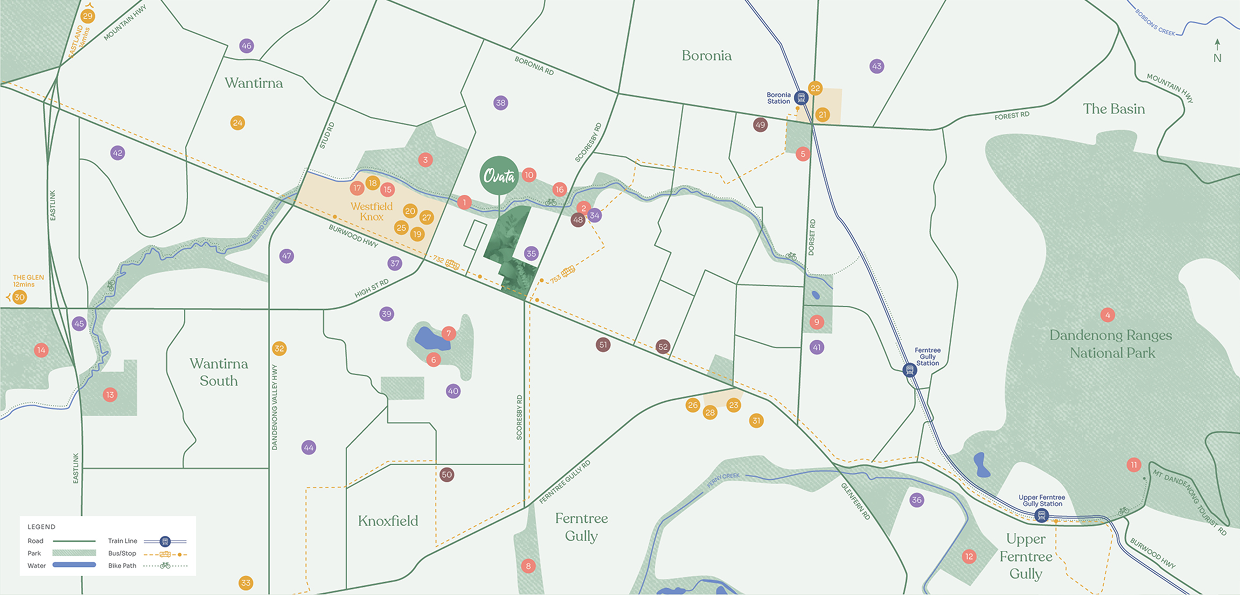
Task: Select purple marker number 44
Action: click(308, 447)
